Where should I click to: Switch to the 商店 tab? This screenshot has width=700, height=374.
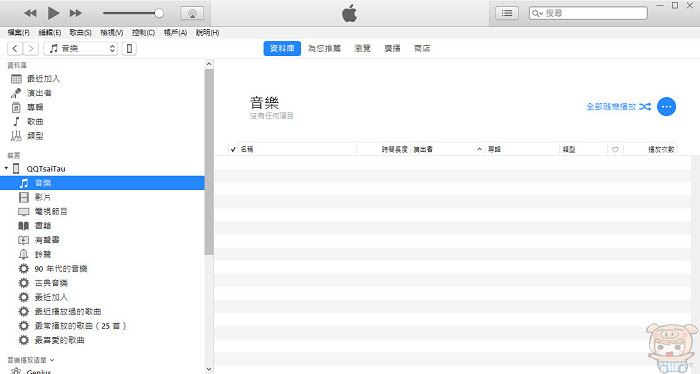pos(422,48)
